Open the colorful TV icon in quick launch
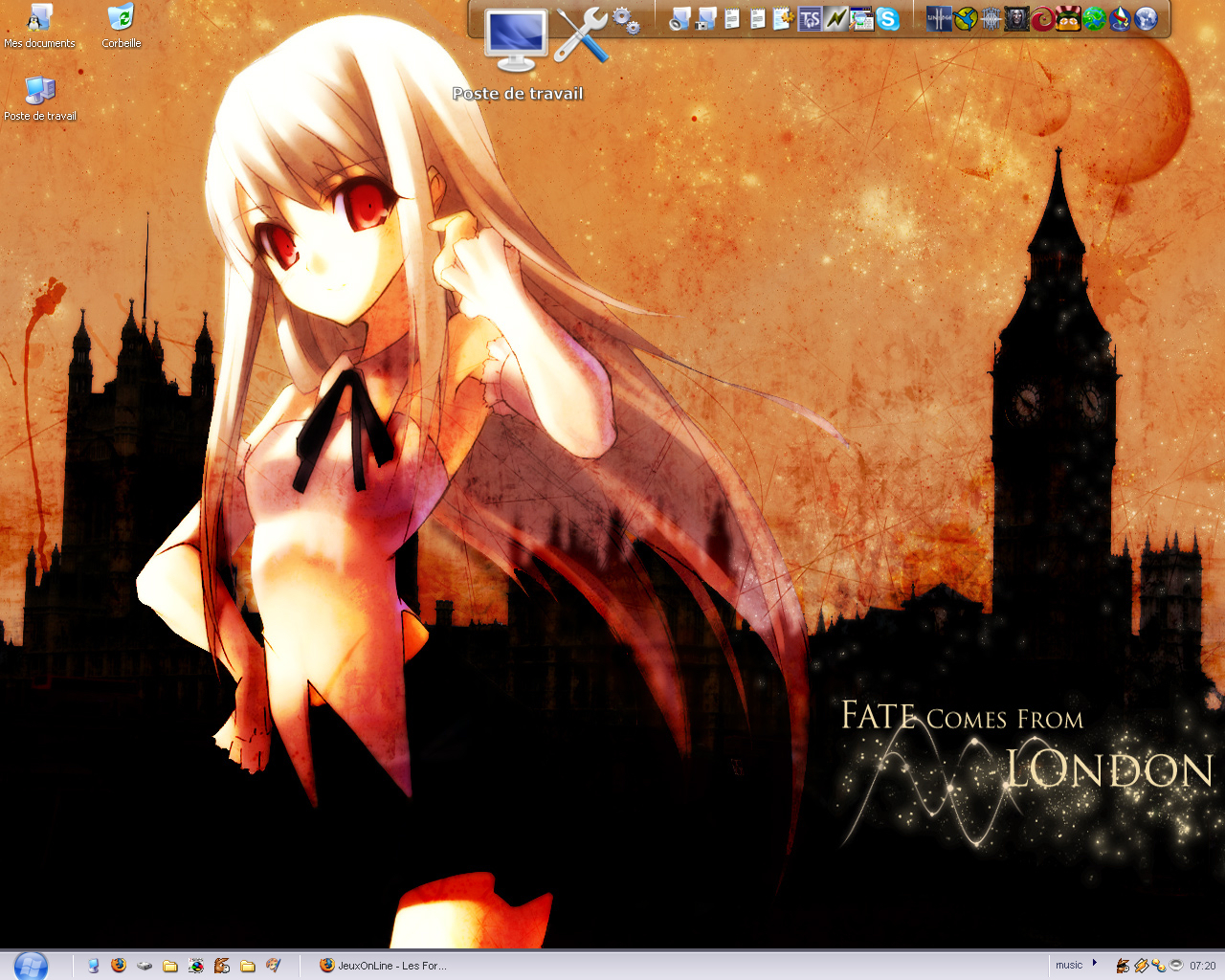Image resolution: width=1225 pixels, height=980 pixels. tap(196, 966)
